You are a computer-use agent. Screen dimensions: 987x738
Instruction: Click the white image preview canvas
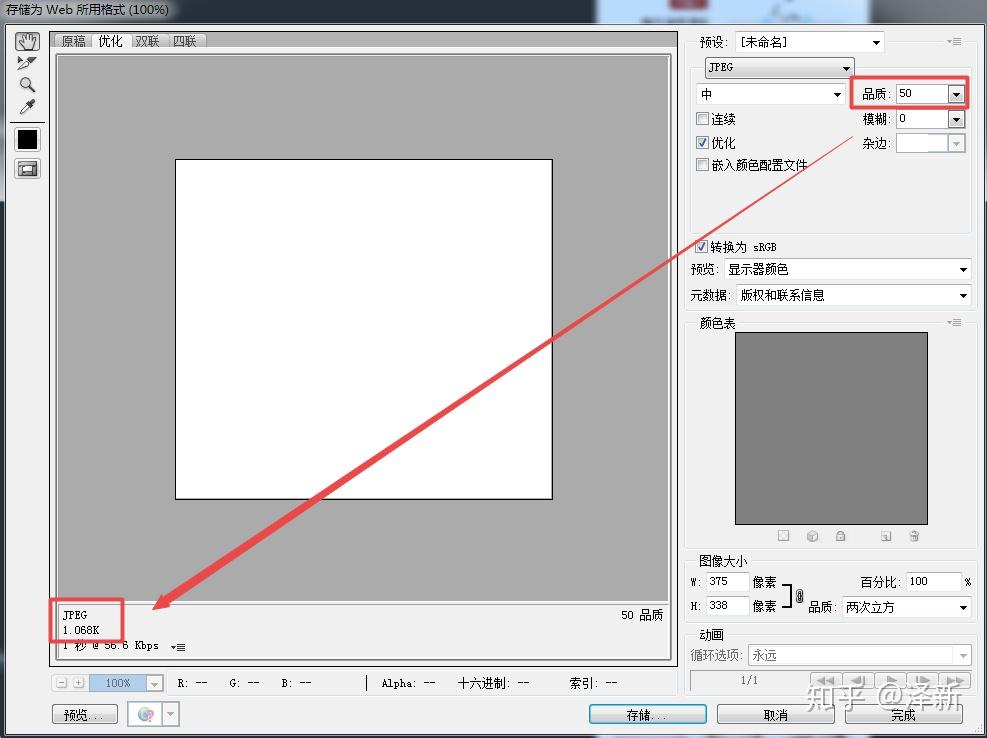point(364,329)
